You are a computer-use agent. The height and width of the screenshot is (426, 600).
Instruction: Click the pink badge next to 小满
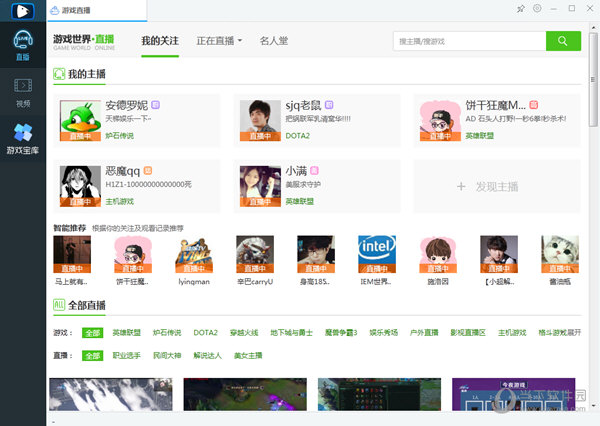(x=314, y=170)
